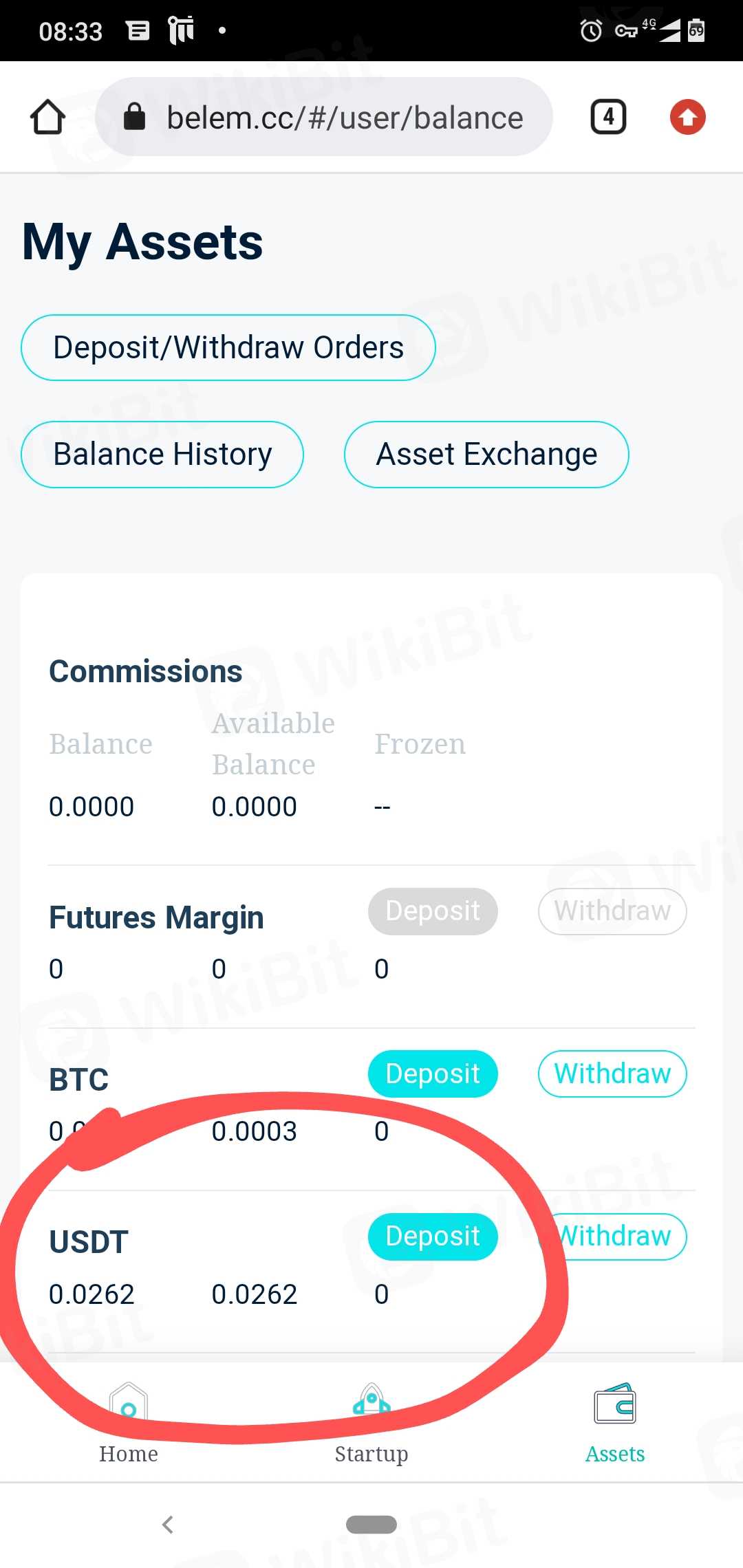The height and width of the screenshot is (1568, 743).
Task: Tap the Android home gesture pill
Action: (371, 1524)
